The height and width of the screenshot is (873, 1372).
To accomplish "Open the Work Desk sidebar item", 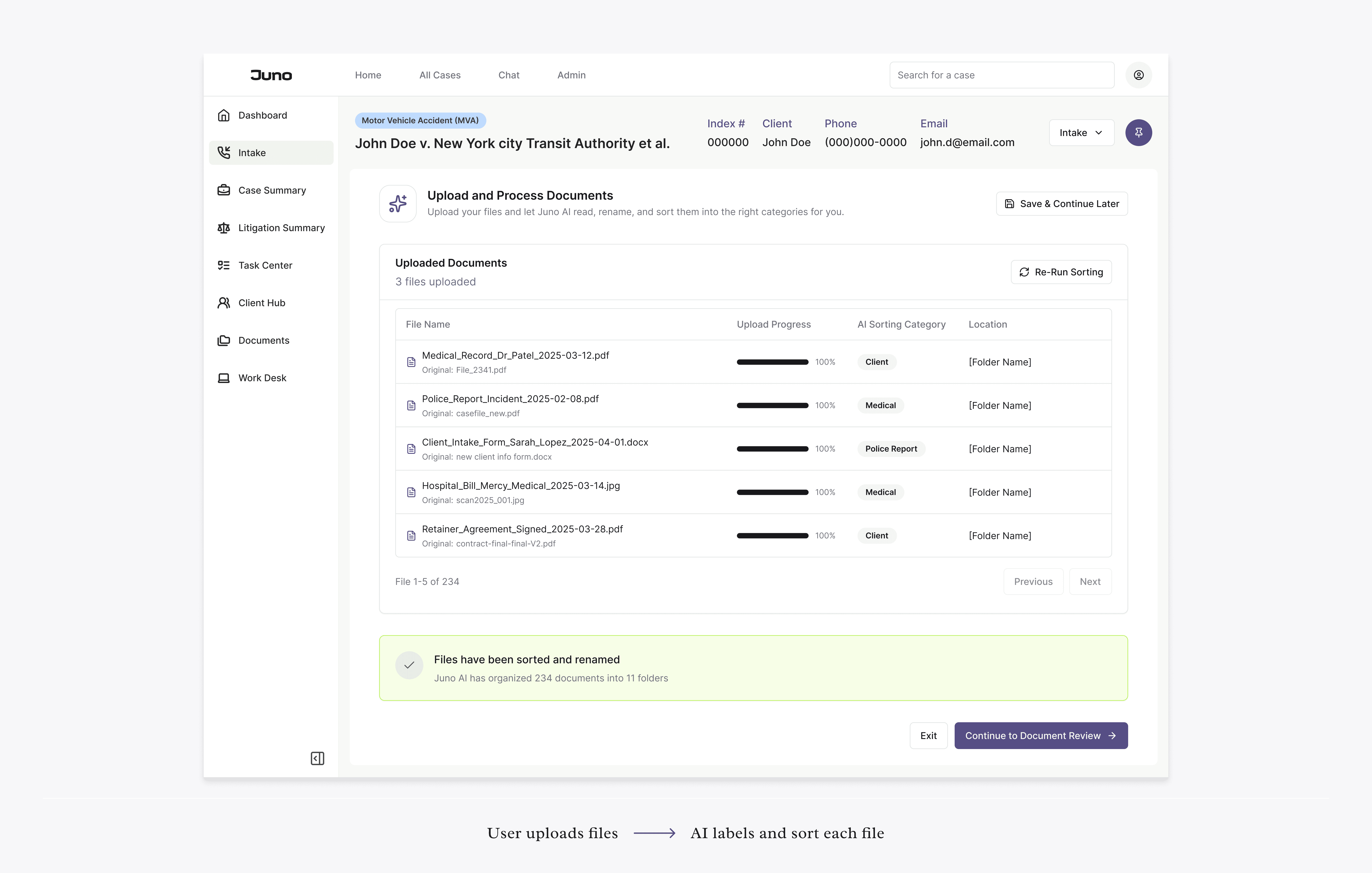I will (262, 378).
